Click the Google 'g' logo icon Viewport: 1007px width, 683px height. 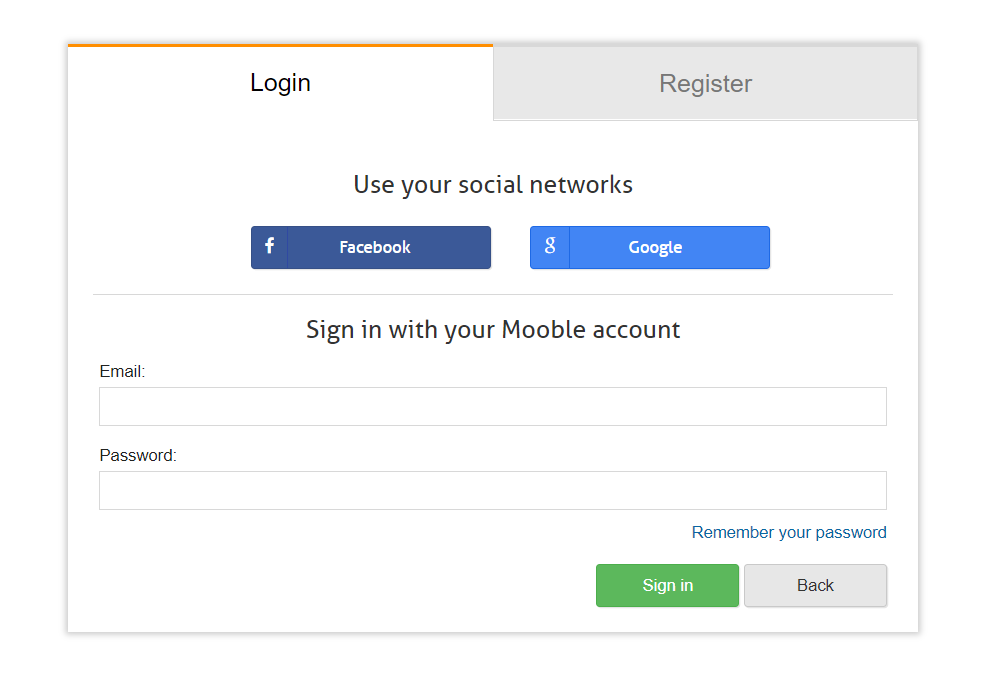pyautogui.click(x=550, y=245)
